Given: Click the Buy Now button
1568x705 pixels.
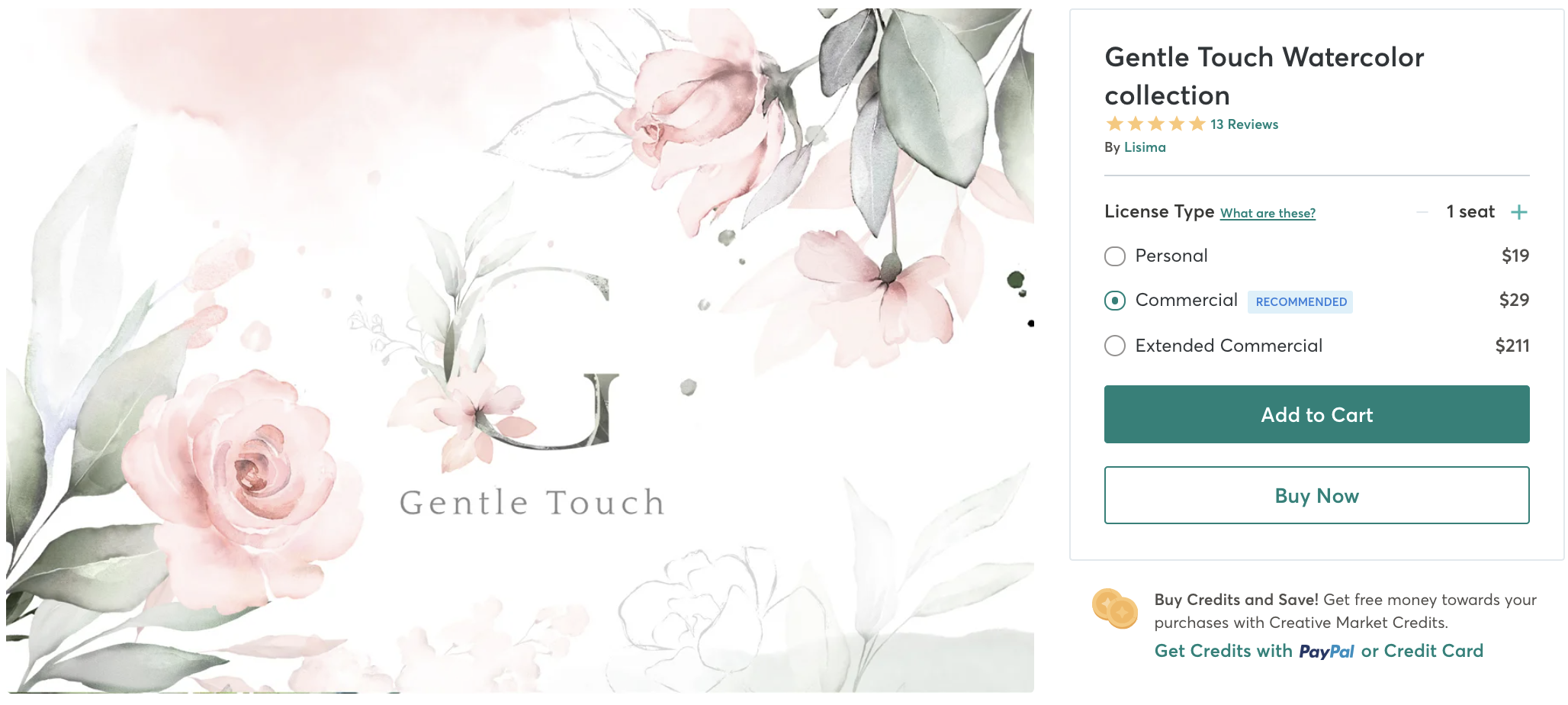Looking at the screenshot, I should pyautogui.click(x=1316, y=495).
